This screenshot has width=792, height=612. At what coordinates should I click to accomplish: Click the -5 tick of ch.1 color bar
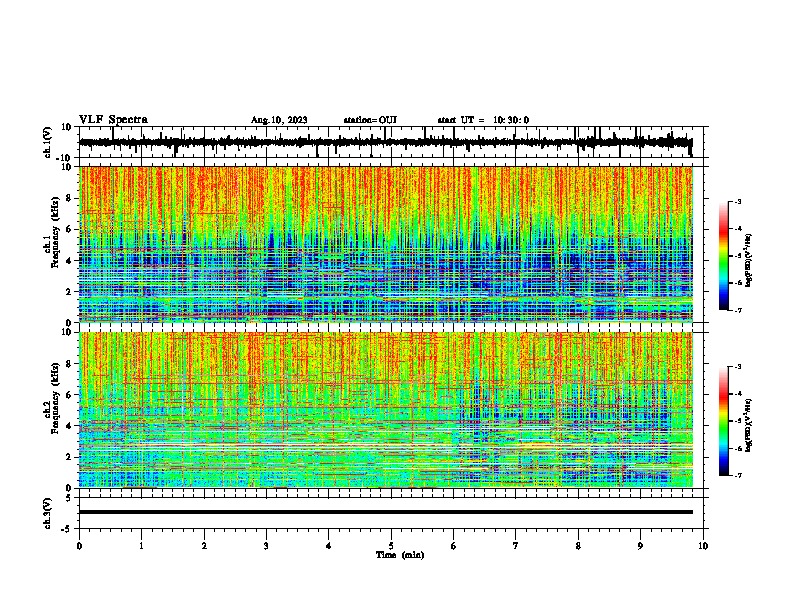[x=737, y=256]
